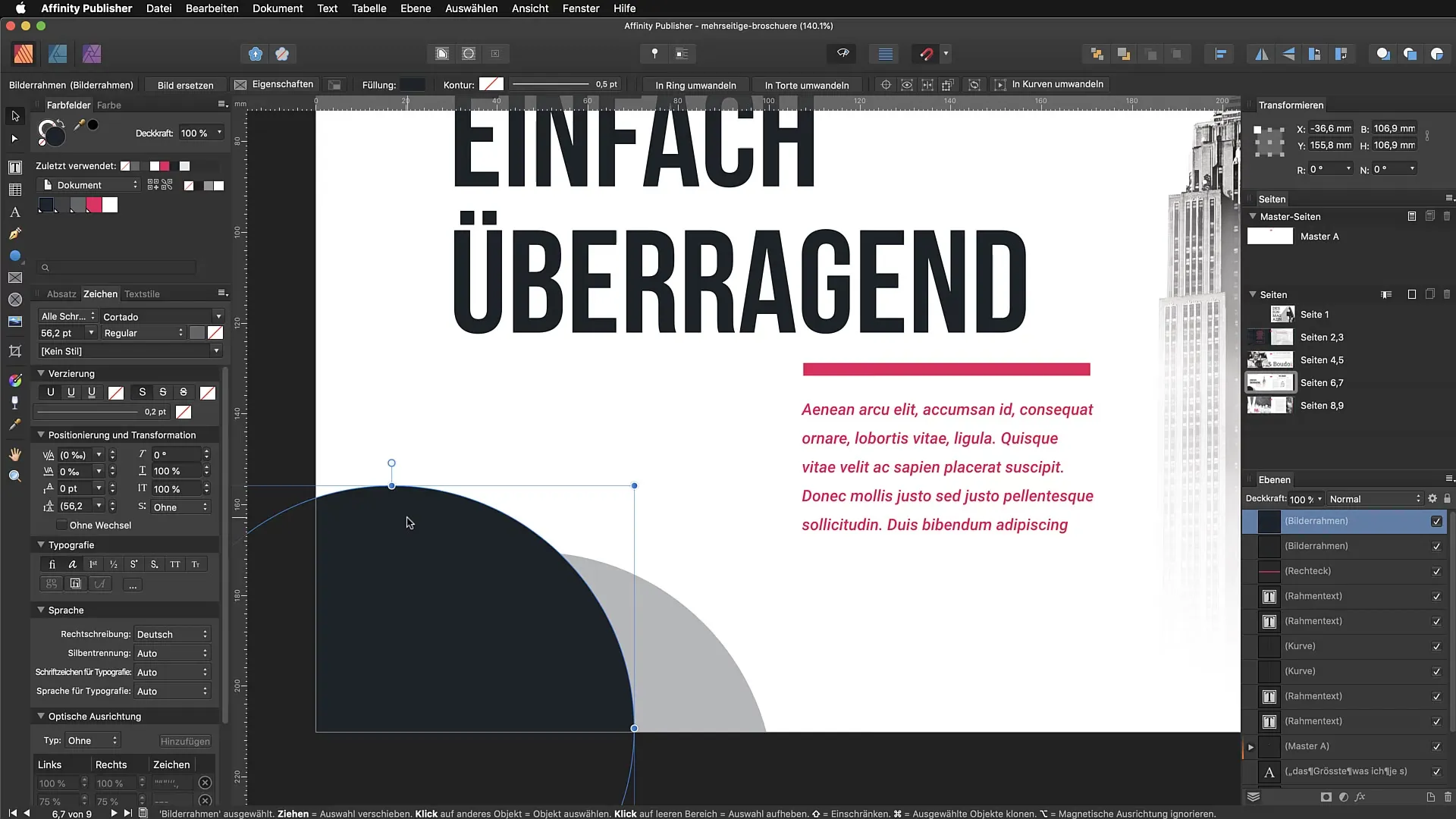Expand the Master A layer group

[1250, 747]
